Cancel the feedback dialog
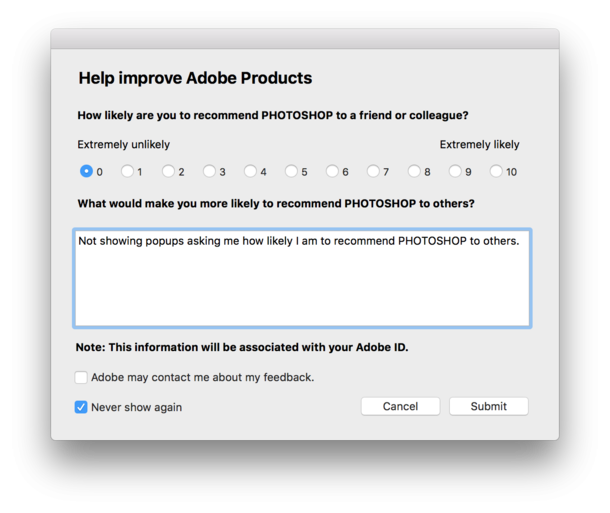Viewport: 610px width, 513px height. [x=400, y=406]
